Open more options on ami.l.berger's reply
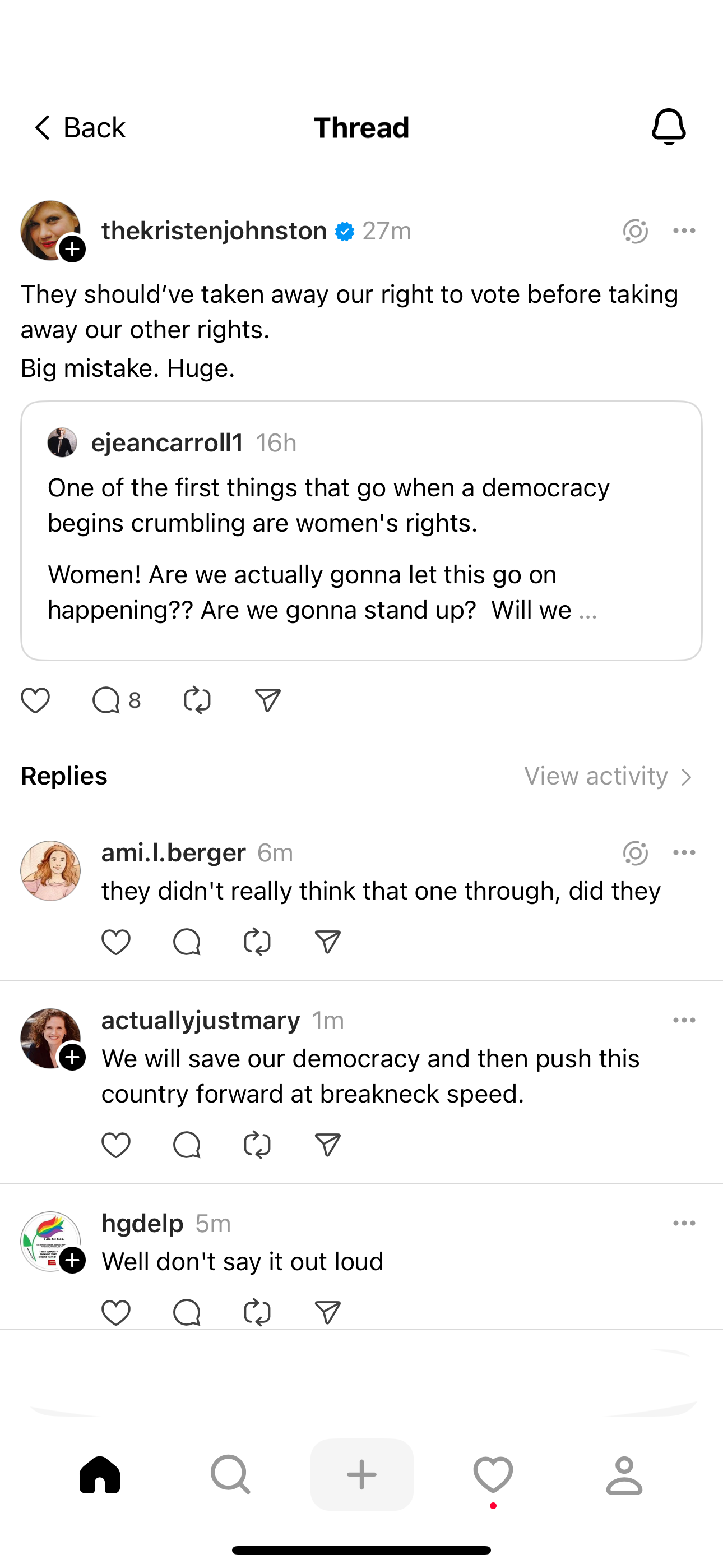Image resolution: width=723 pixels, height=1568 pixels. (x=684, y=853)
